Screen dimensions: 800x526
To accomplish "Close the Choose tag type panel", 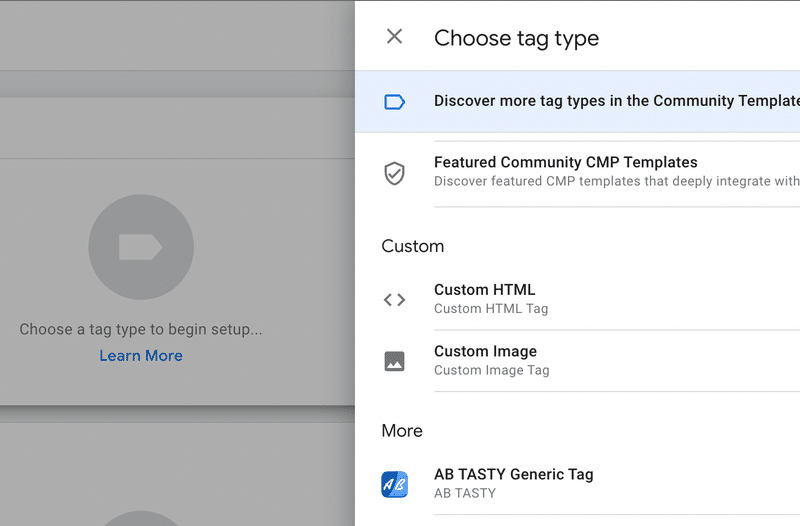I will tap(394, 36).
